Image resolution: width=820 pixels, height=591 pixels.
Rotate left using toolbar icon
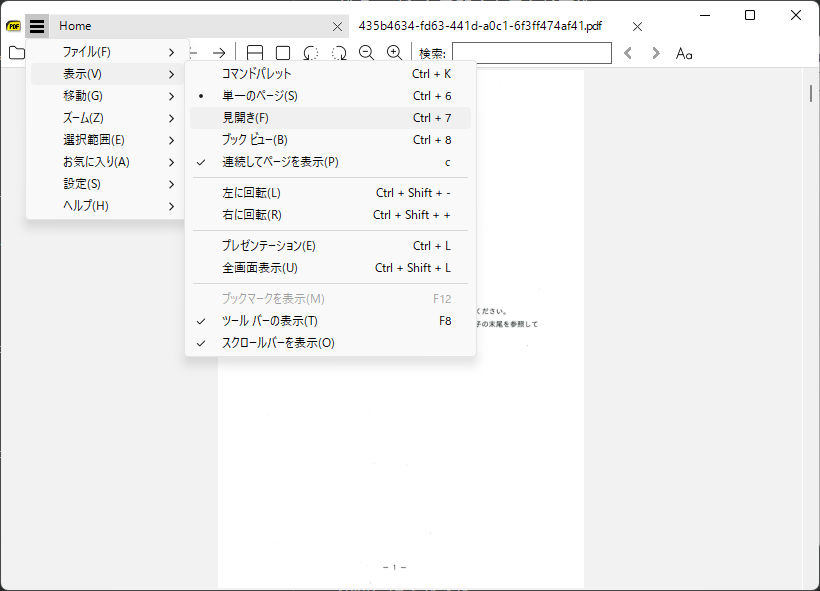311,53
